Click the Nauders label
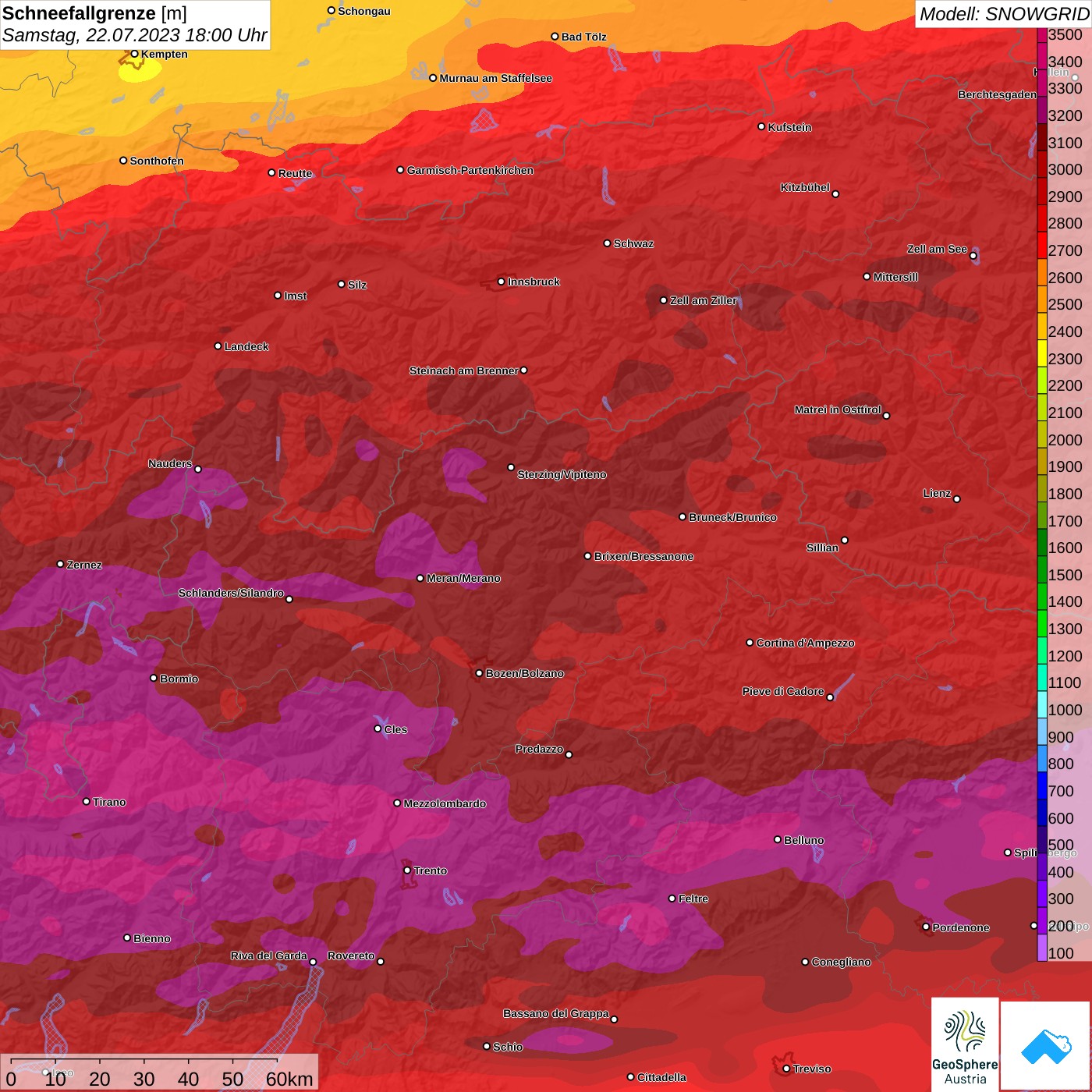Image resolution: width=1092 pixels, height=1092 pixels. [170, 463]
